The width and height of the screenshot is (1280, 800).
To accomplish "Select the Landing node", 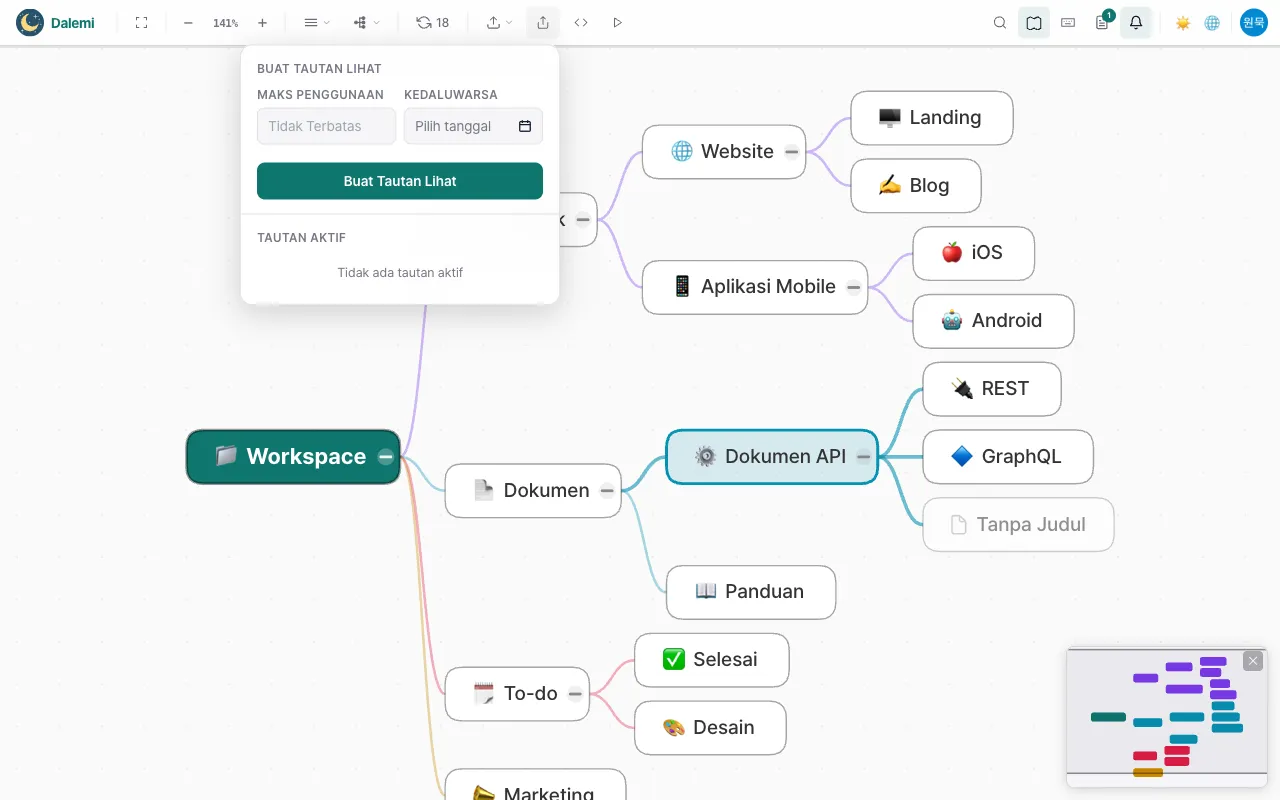I will tap(932, 118).
